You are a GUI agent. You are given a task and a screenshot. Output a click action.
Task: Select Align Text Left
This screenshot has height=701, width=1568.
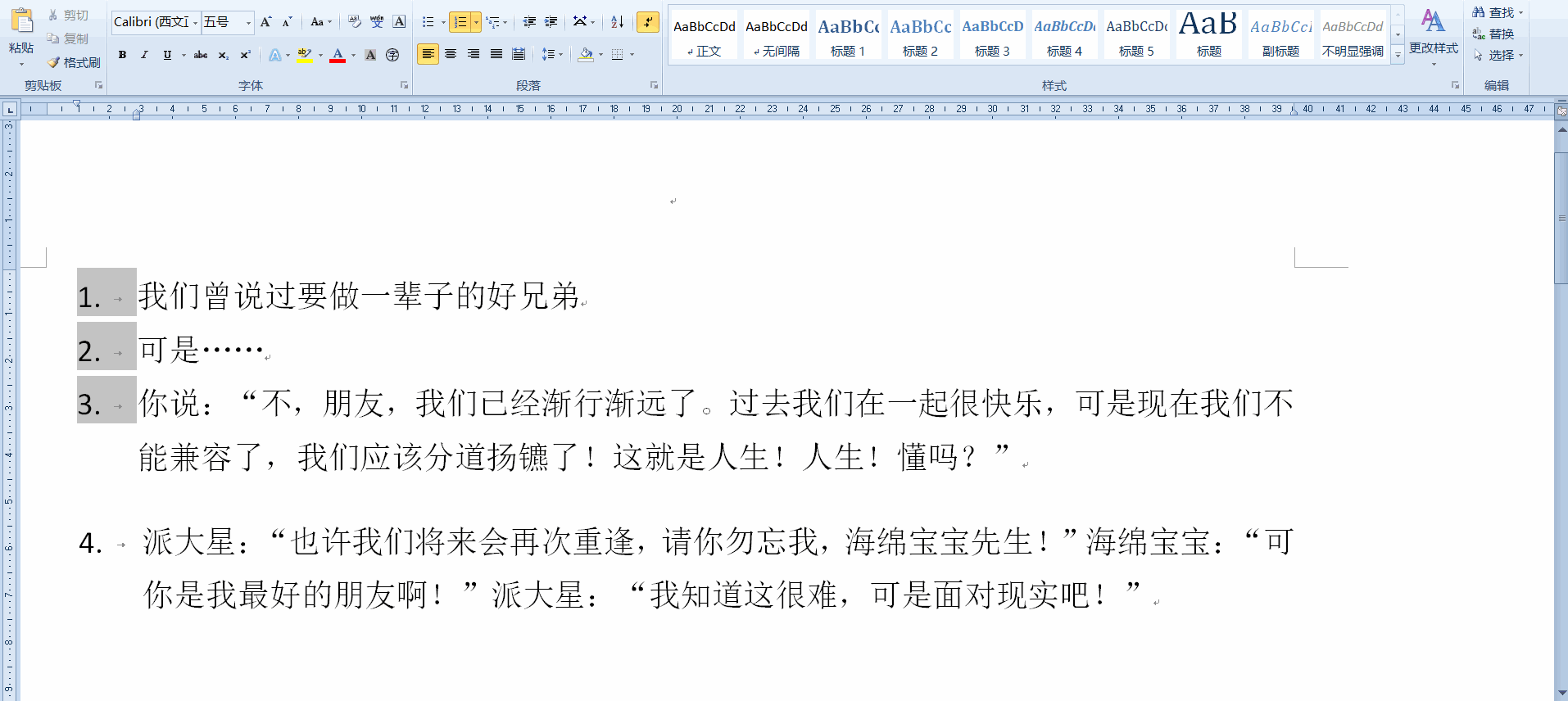pos(428,55)
